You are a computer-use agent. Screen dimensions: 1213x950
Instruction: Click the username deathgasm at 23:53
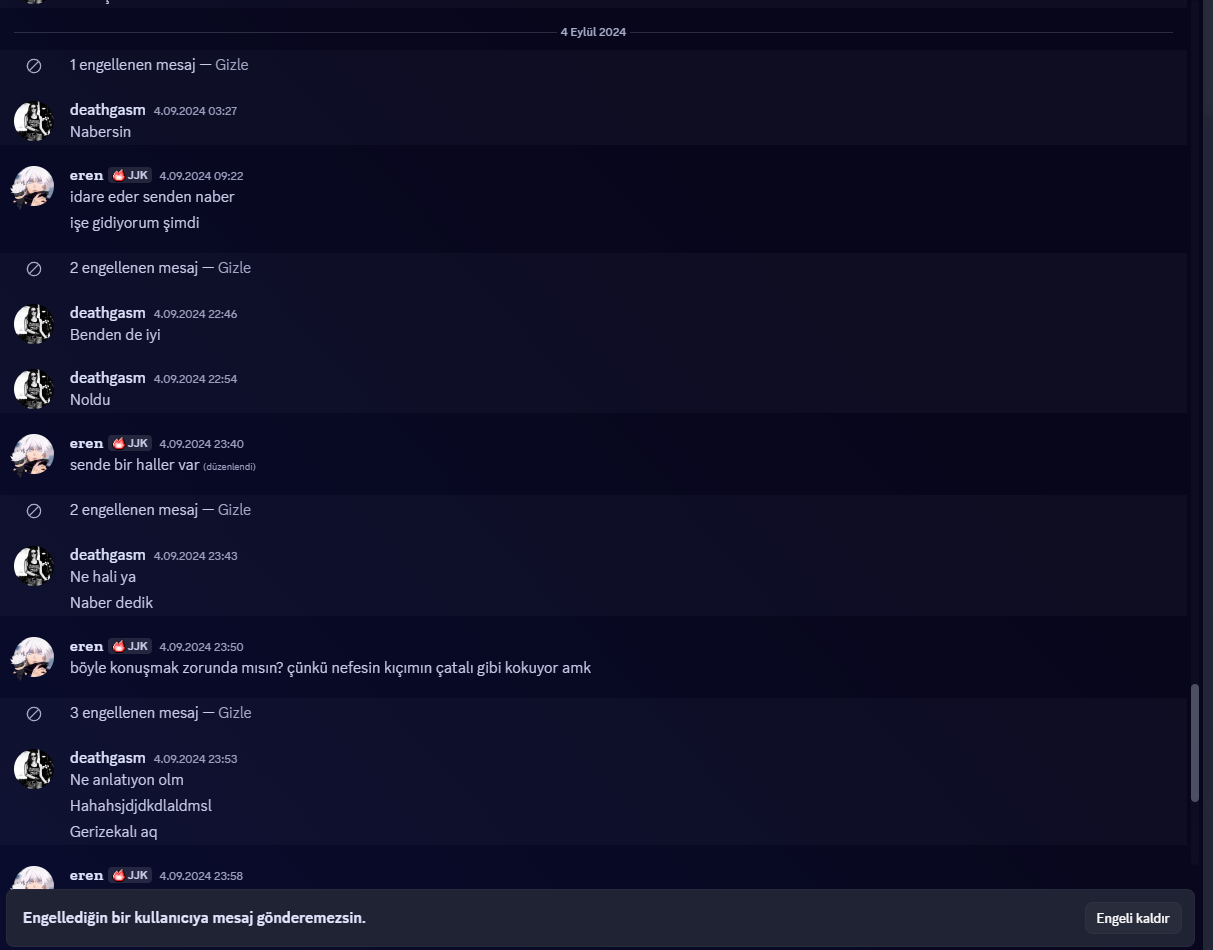pyautogui.click(x=108, y=758)
